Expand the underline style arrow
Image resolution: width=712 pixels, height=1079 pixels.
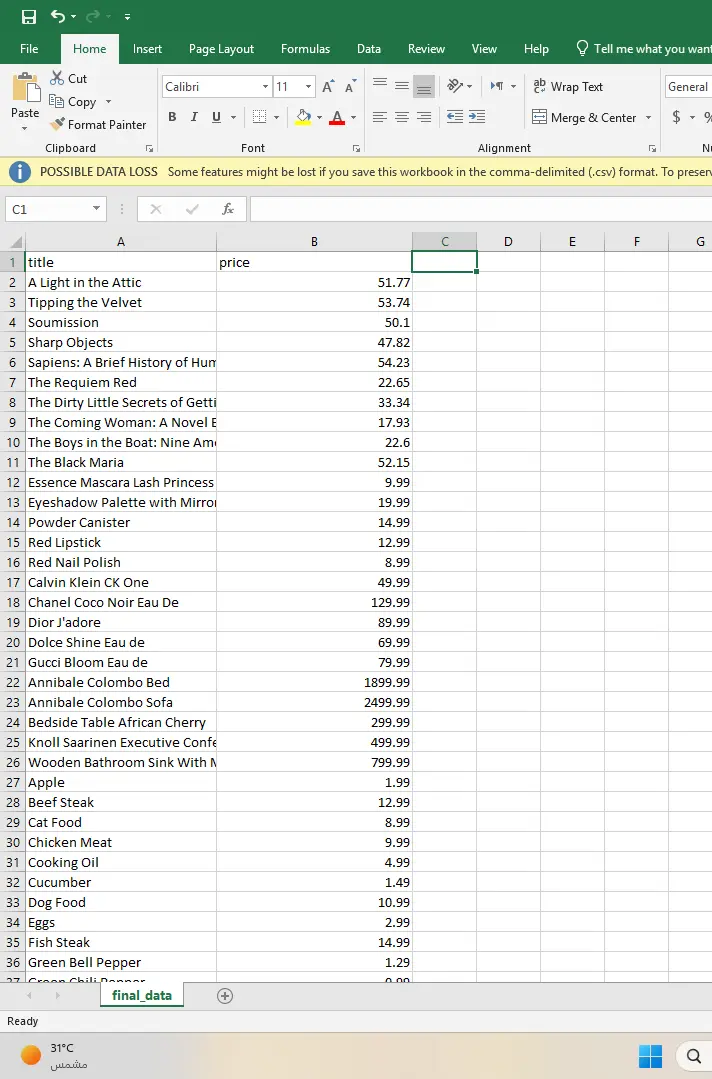click(x=233, y=118)
